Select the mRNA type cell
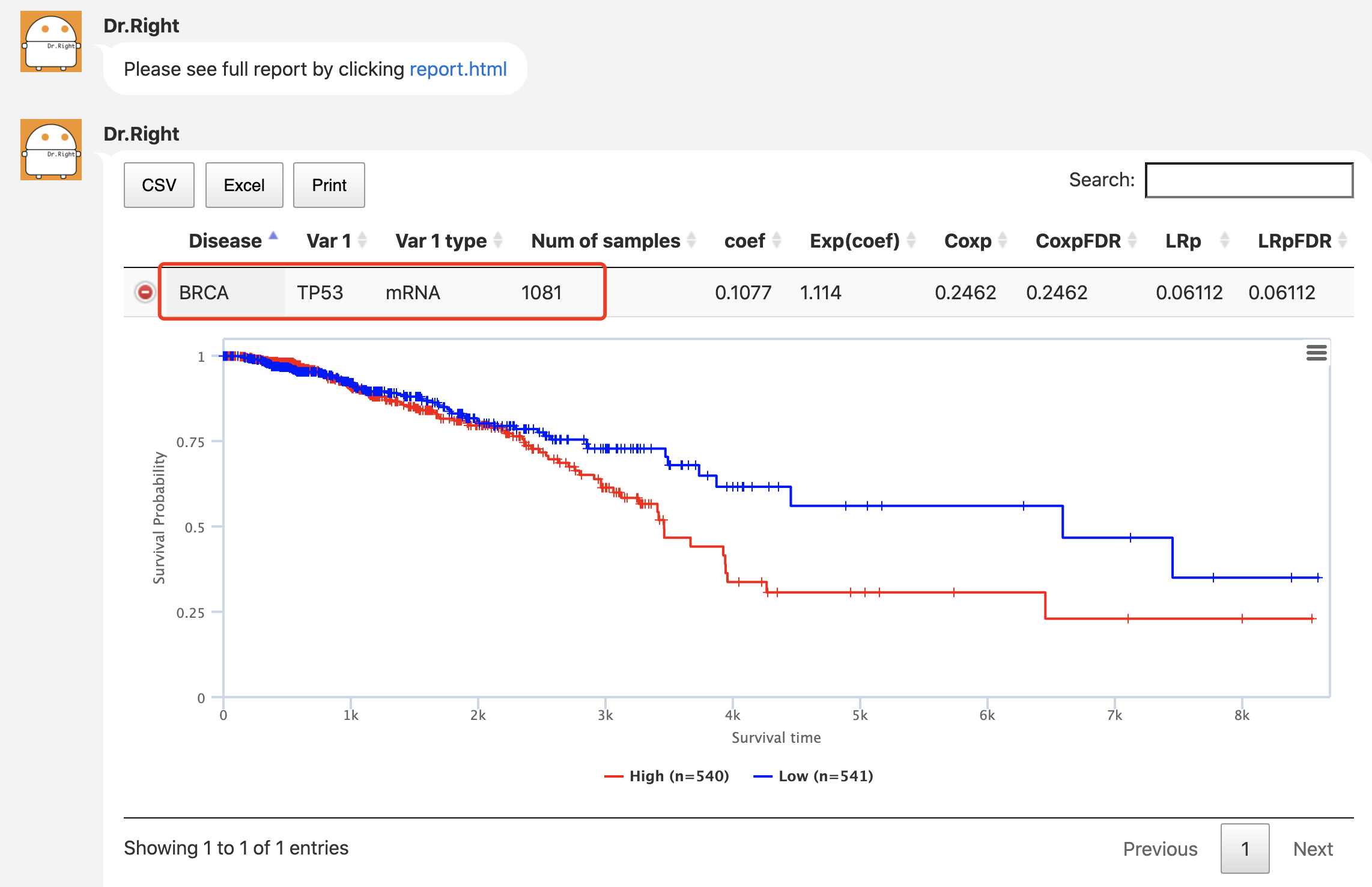The height and width of the screenshot is (887, 1372). pyautogui.click(x=413, y=293)
